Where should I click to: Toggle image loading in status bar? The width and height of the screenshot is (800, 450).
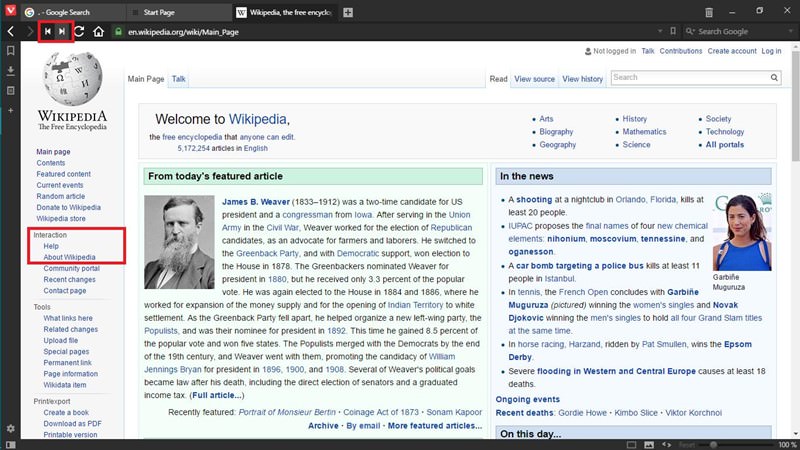(x=649, y=445)
